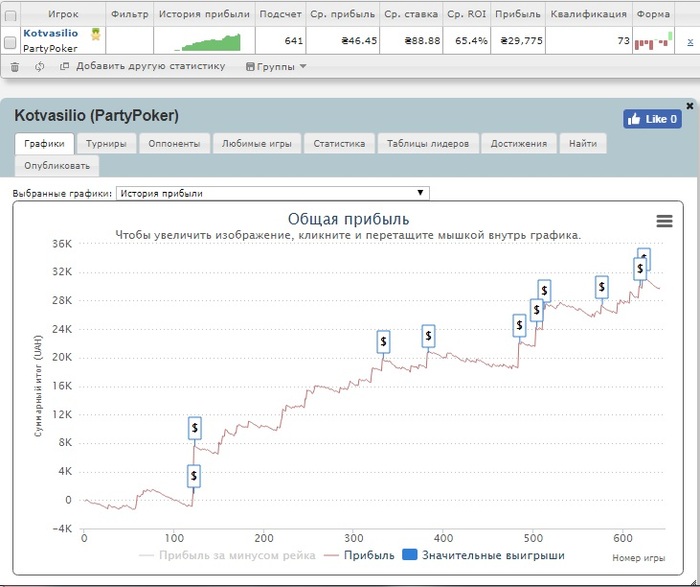
Task: Sort by the Квалификация column header
Action: click(588, 14)
